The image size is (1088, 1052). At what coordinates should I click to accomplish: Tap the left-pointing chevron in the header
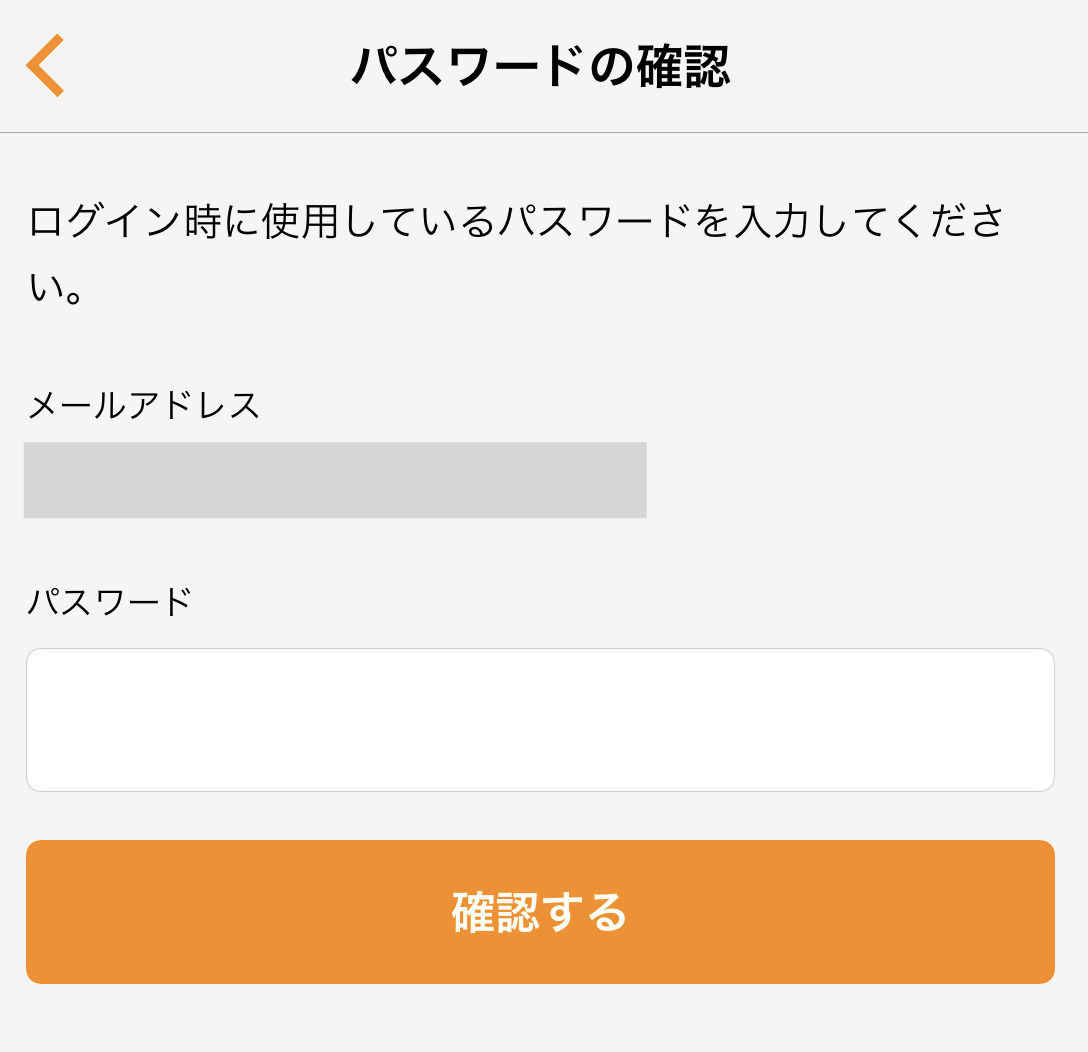pyautogui.click(x=45, y=66)
